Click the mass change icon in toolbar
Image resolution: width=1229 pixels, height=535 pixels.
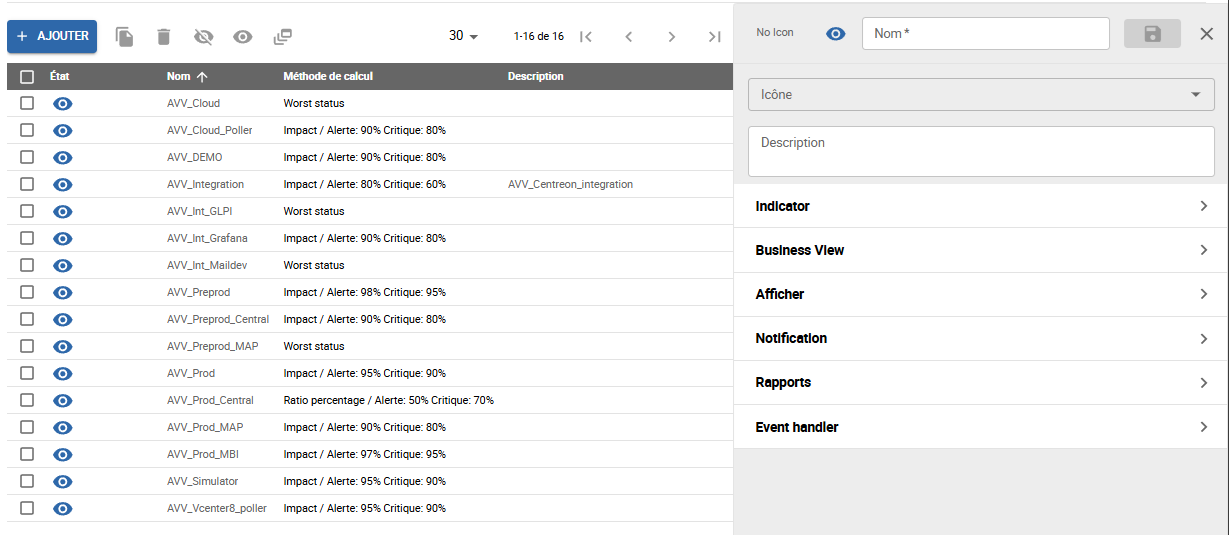coord(282,36)
